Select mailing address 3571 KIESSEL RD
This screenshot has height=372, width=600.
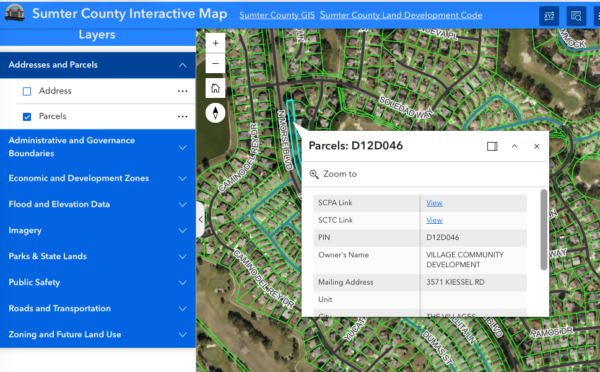(455, 282)
